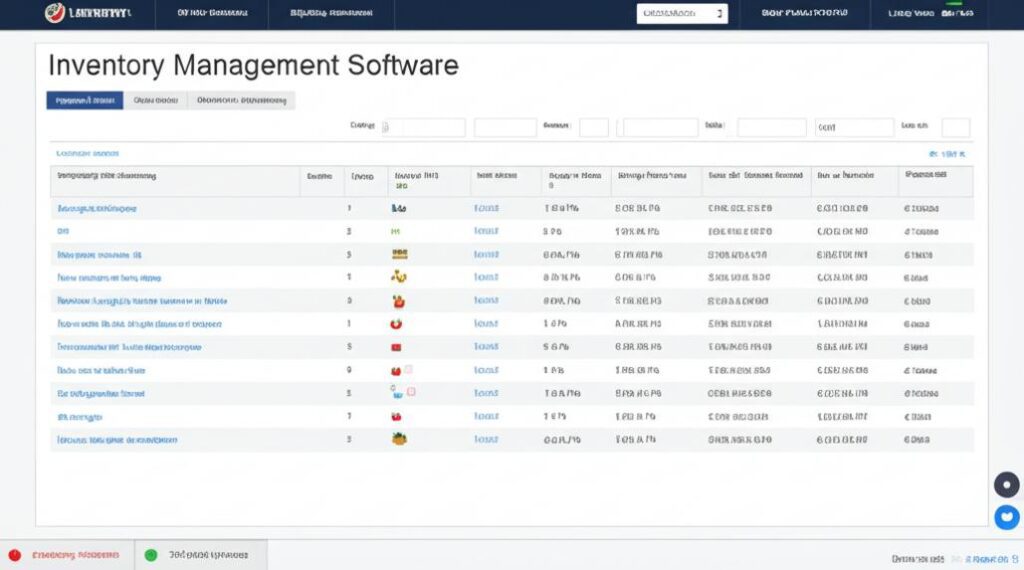Click the blue bar-chart icon in first table row
The height and width of the screenshot is (570, 1024).
(398, 209)
